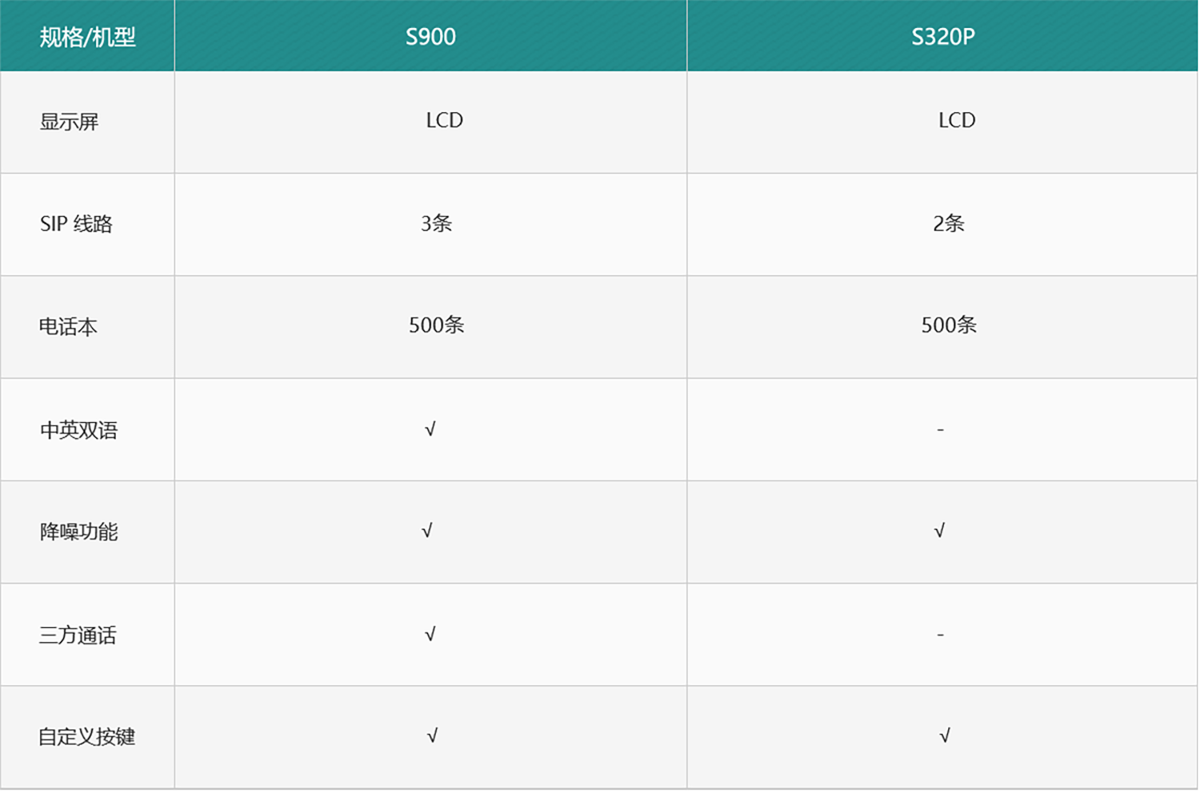Image resolution: width=1200 pixels, height=793 pixels.
Task: Click the S900 三方通话 checkmark
Action: 430,634
